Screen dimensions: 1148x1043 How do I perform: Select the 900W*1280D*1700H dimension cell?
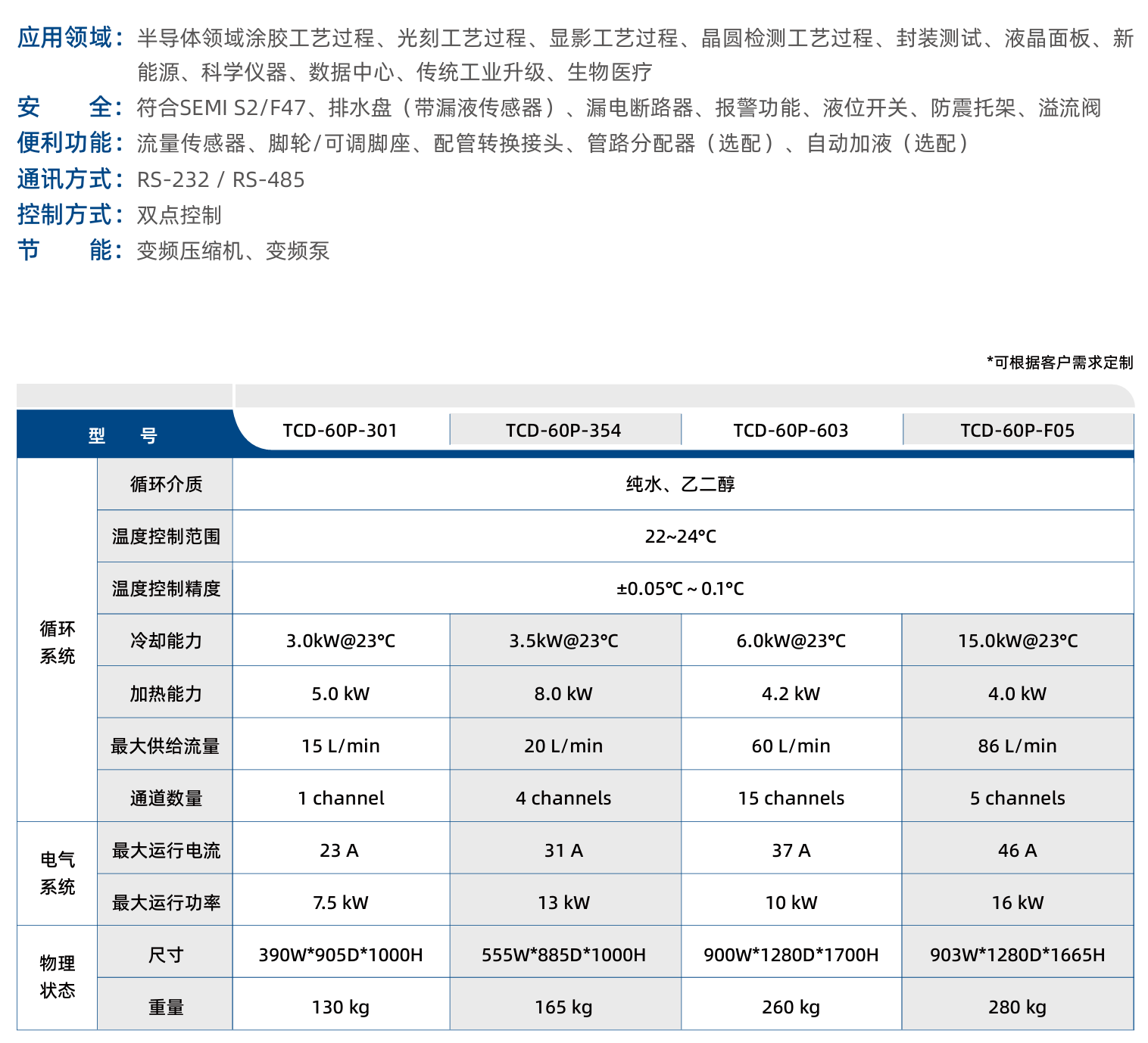[x=791, y=955]
